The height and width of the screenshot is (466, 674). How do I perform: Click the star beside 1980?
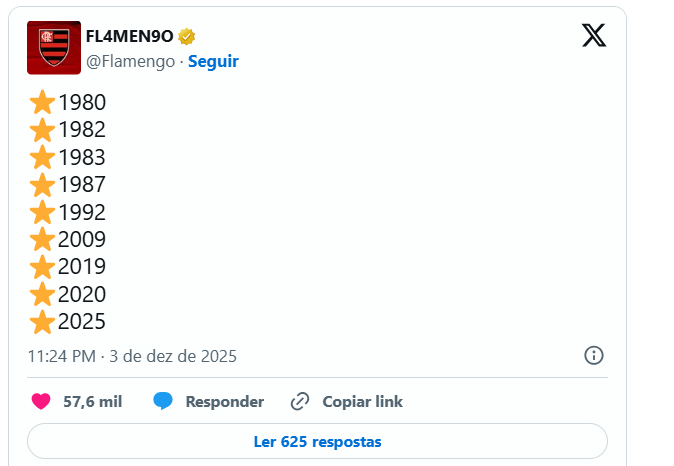click(x=42, y=103)
